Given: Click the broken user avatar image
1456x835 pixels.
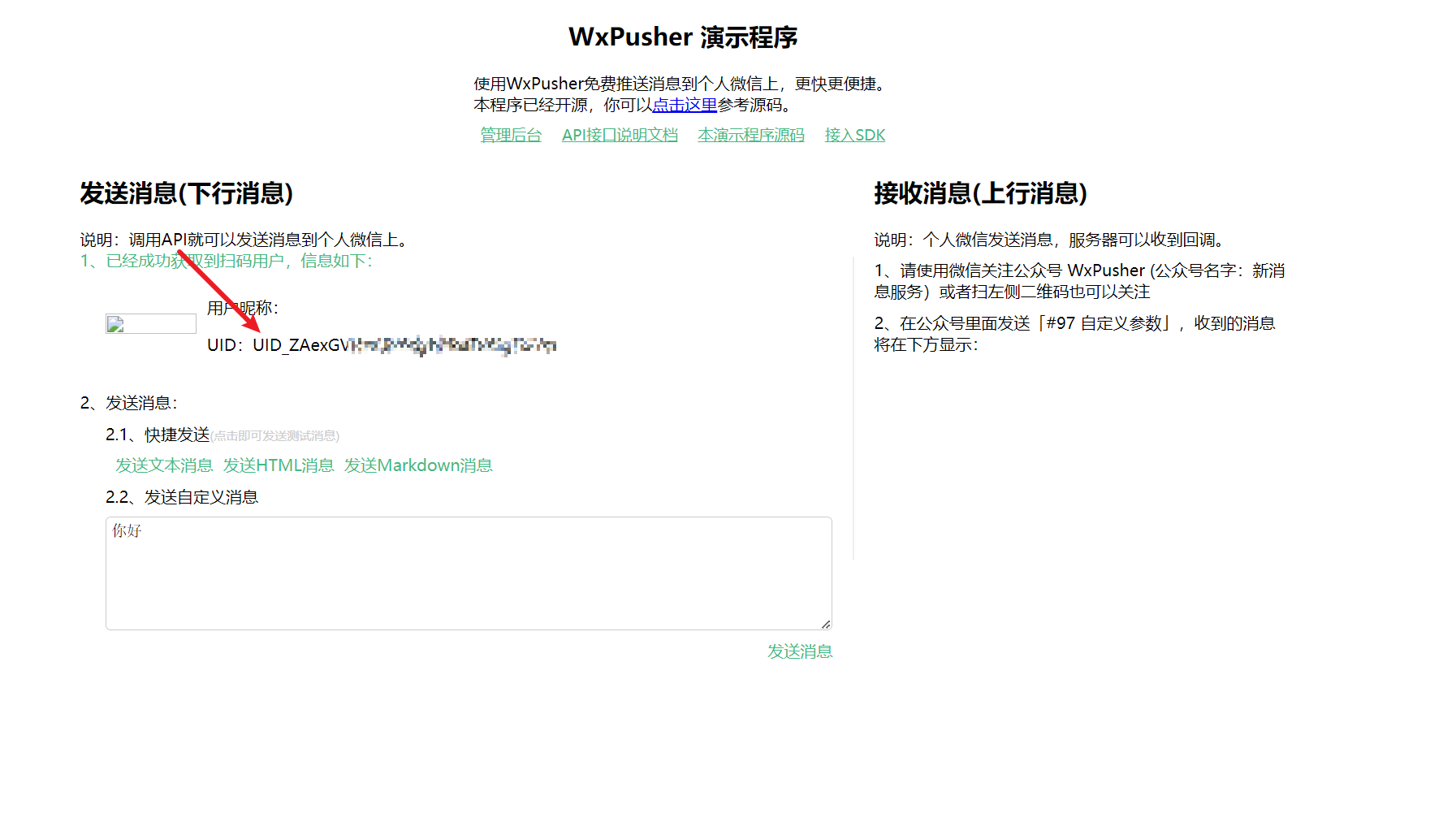Looking at the screenshot, I should pyautogui.click(x=151, y=324).
